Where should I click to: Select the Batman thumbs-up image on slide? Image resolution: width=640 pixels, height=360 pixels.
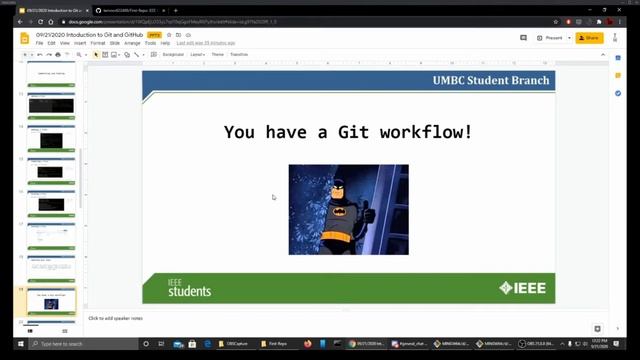pos(349,210)
